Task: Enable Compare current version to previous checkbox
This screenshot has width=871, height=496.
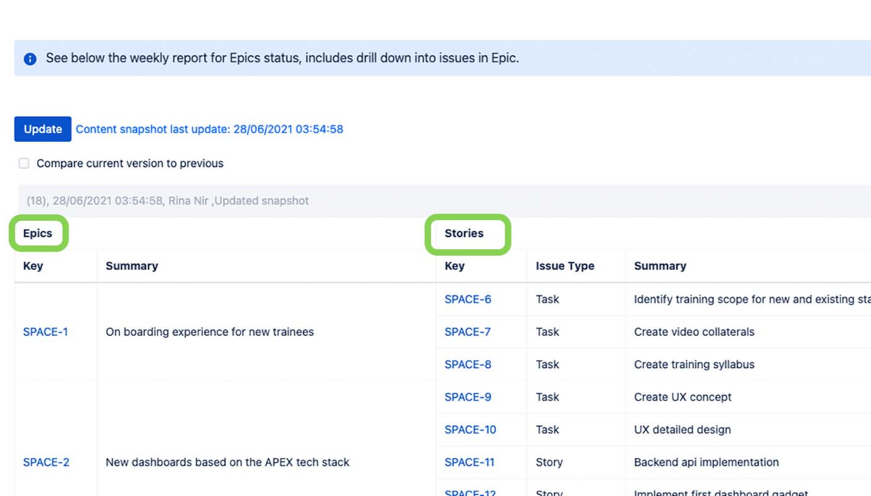Action: (24, 163)
